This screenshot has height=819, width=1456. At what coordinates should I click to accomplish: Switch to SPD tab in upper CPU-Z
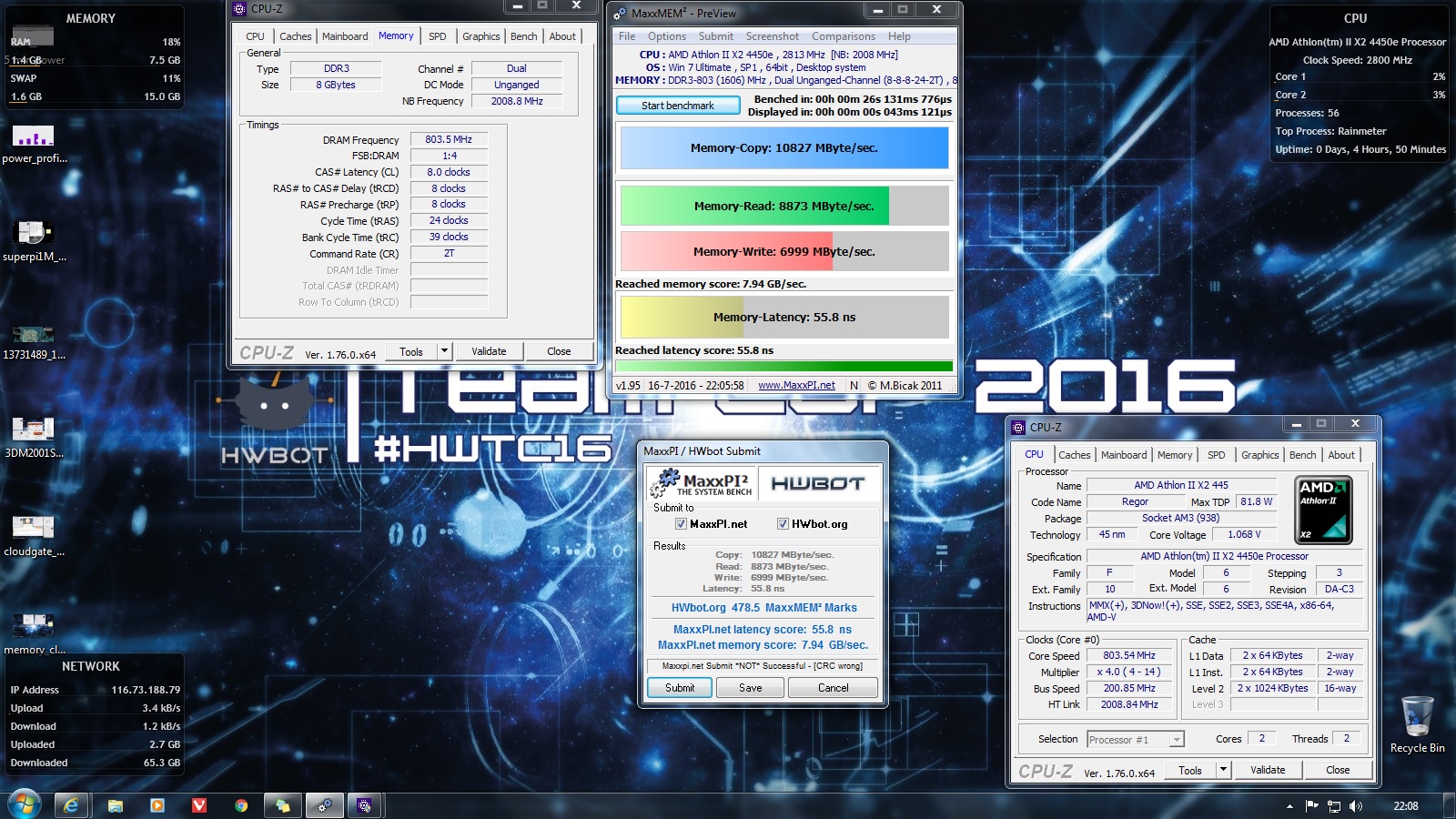[x=438, y=36]
